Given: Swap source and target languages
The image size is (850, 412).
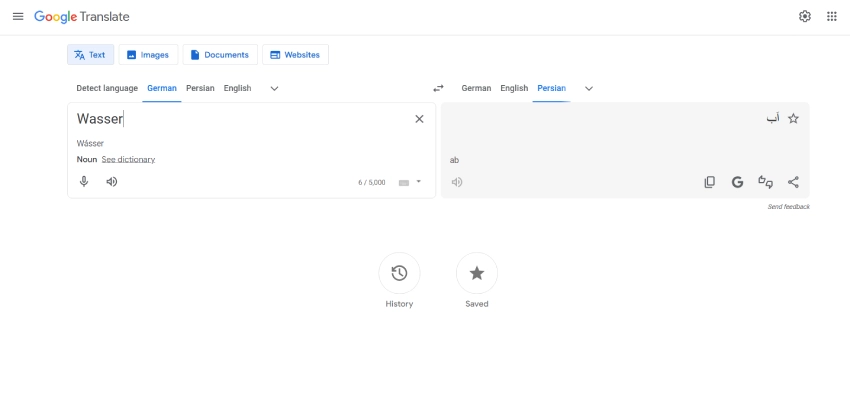Looking at the screenshot, I should [438, 88].
